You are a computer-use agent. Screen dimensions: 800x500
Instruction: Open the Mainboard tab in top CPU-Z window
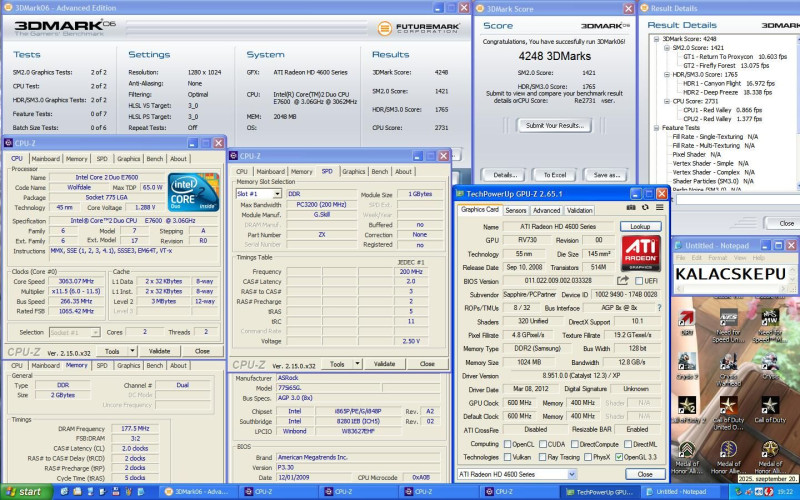click(44, 158)
